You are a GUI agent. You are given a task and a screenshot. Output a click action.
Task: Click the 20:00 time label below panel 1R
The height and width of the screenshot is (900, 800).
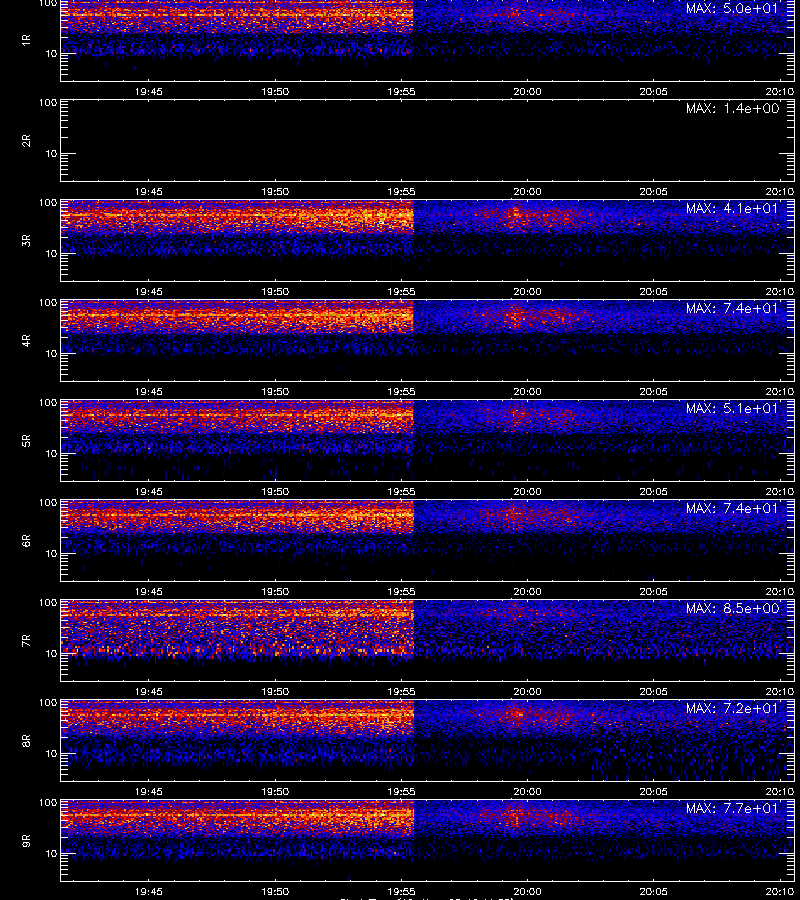(x=527, y=92)
